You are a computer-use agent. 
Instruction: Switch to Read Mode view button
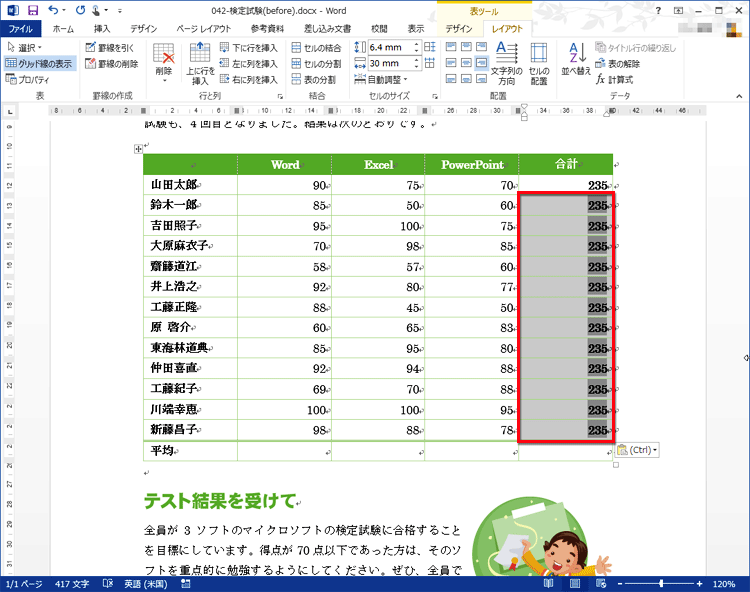click(x=549, y=583)
